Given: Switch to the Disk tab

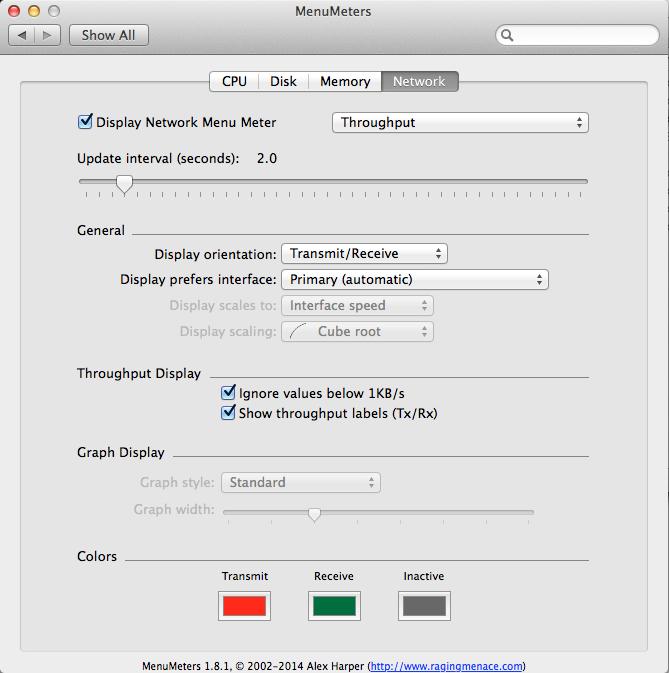Looking at the screenshot, I should tap(283, 82).
